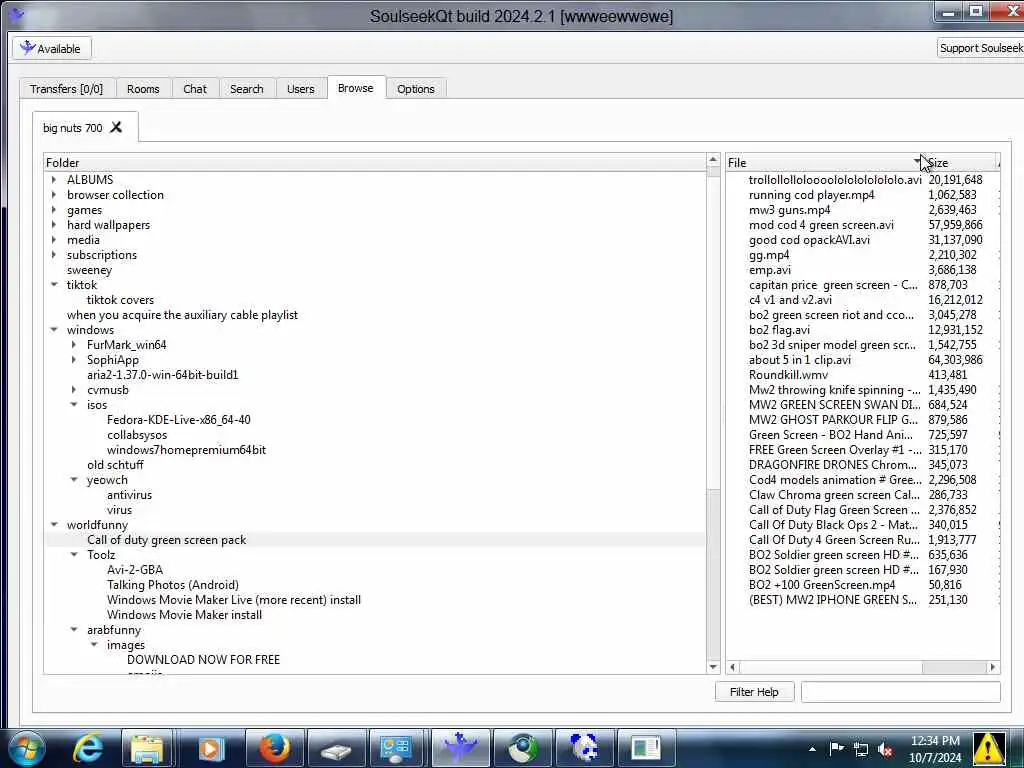Click the yellow warning triangle icon

[x=989, y=748]
